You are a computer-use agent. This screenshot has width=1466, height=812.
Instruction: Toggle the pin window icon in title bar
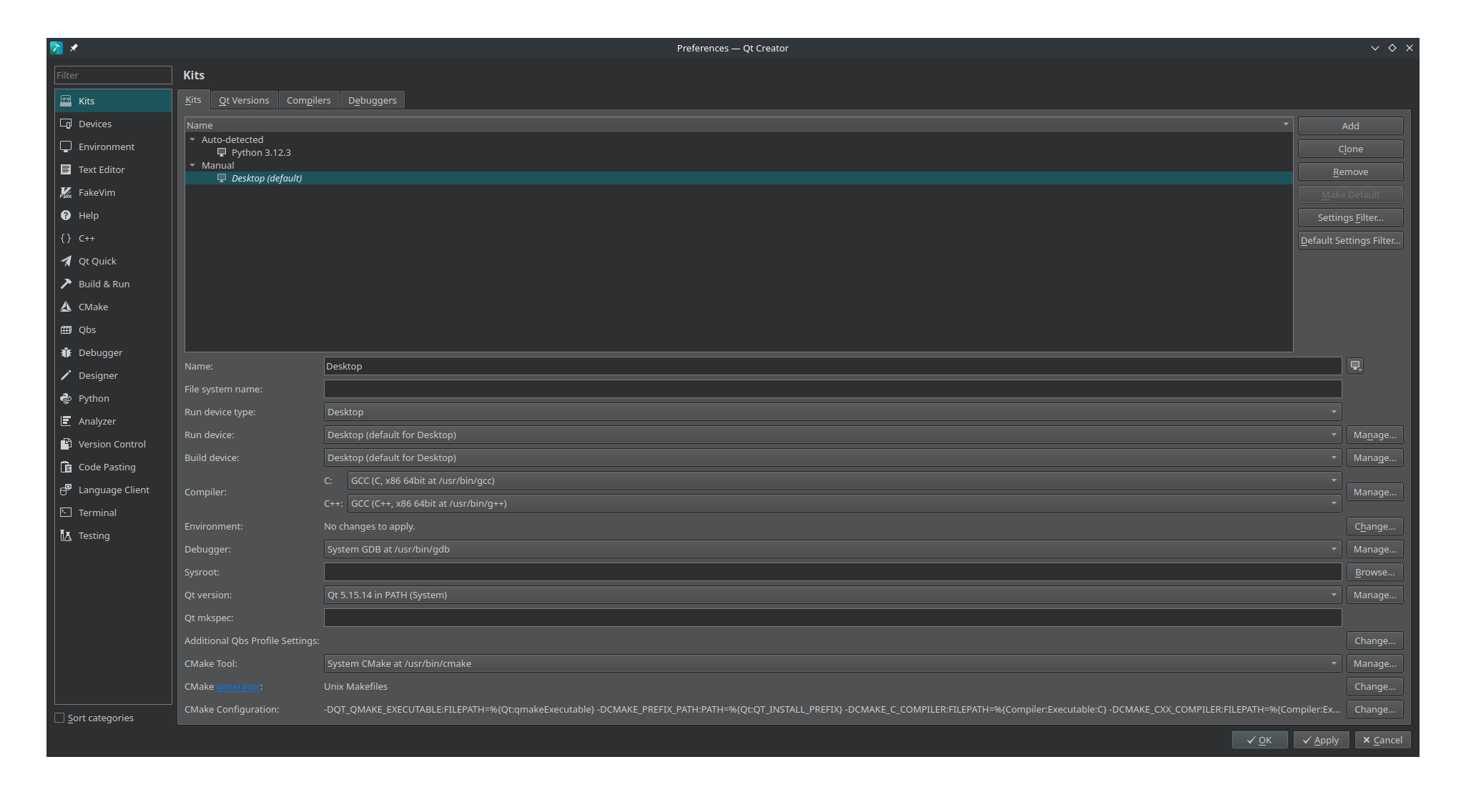[74, 48]
